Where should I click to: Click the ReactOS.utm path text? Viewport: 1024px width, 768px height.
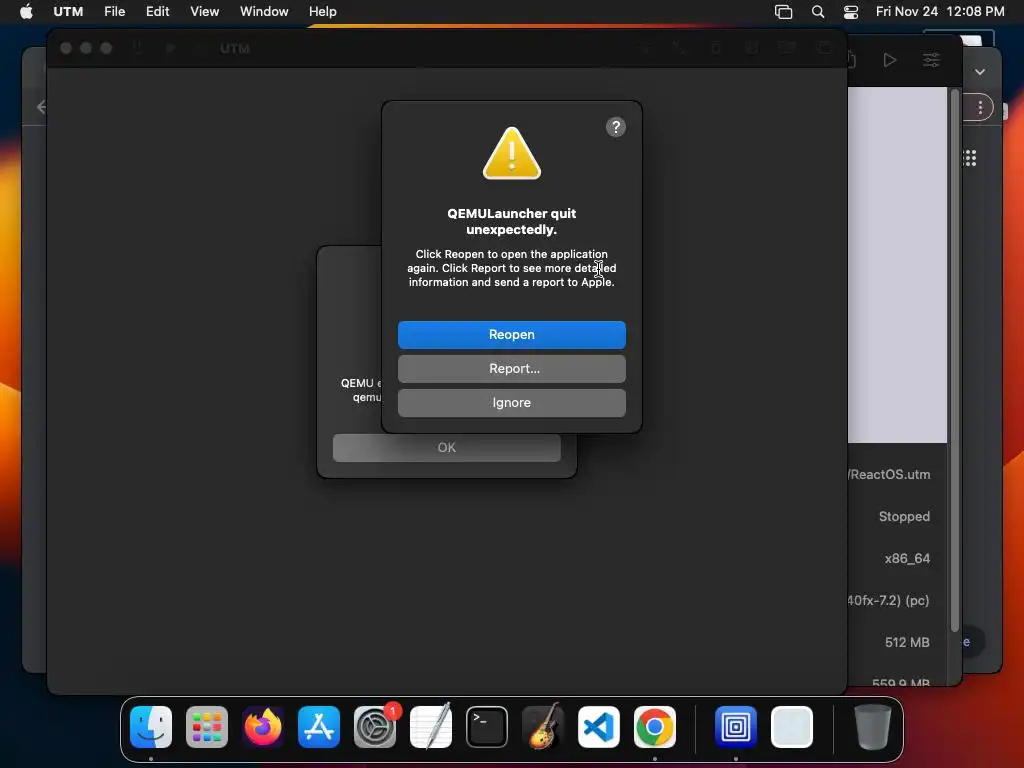(x=889, y=474)
